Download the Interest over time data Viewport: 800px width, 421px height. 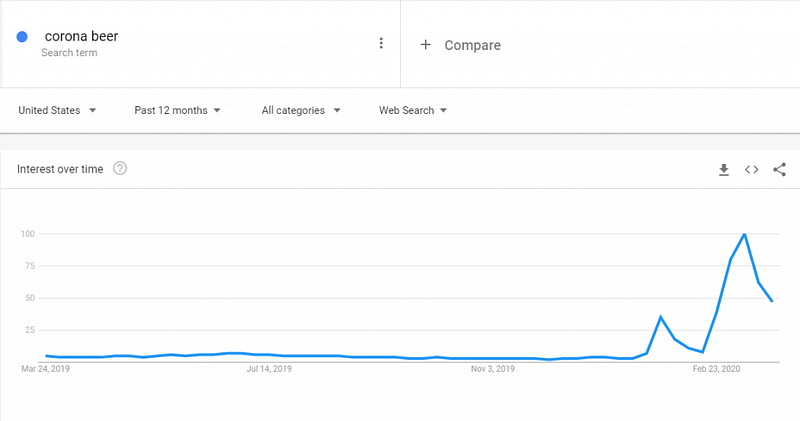click(x=724, y=170)
